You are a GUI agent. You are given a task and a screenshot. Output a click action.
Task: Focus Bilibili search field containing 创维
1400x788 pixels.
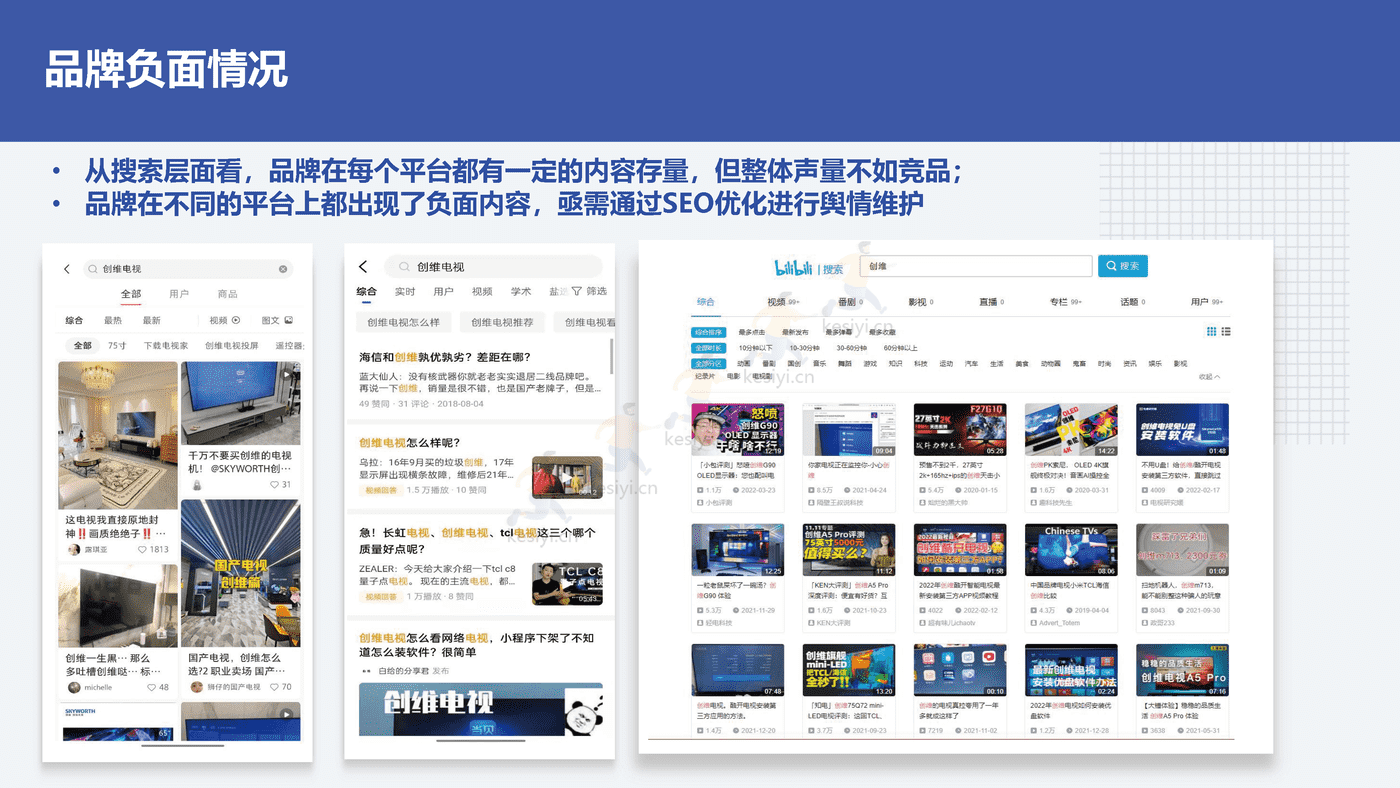(x=976, y=266)
